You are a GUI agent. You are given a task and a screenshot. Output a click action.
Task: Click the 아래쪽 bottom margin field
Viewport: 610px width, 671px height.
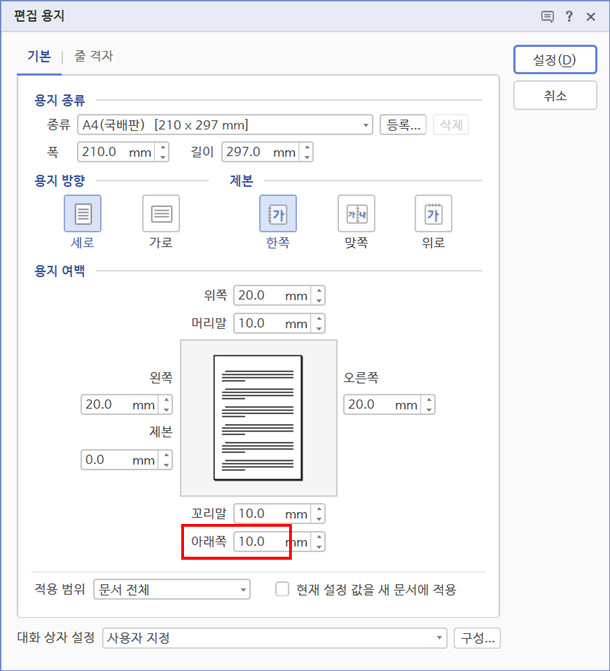click(274, 541)
